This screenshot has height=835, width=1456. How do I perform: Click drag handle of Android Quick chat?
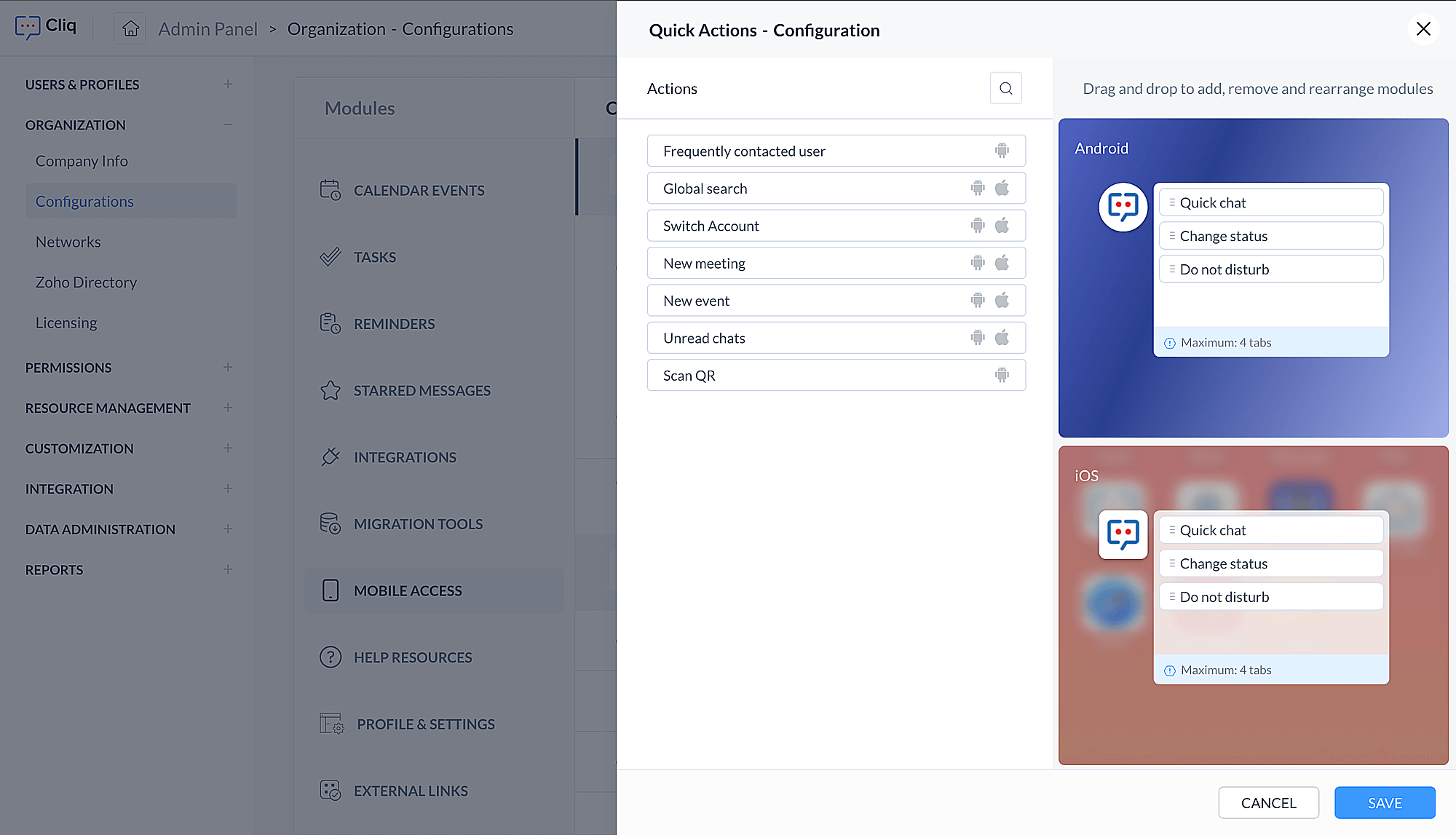(1172, 202)
